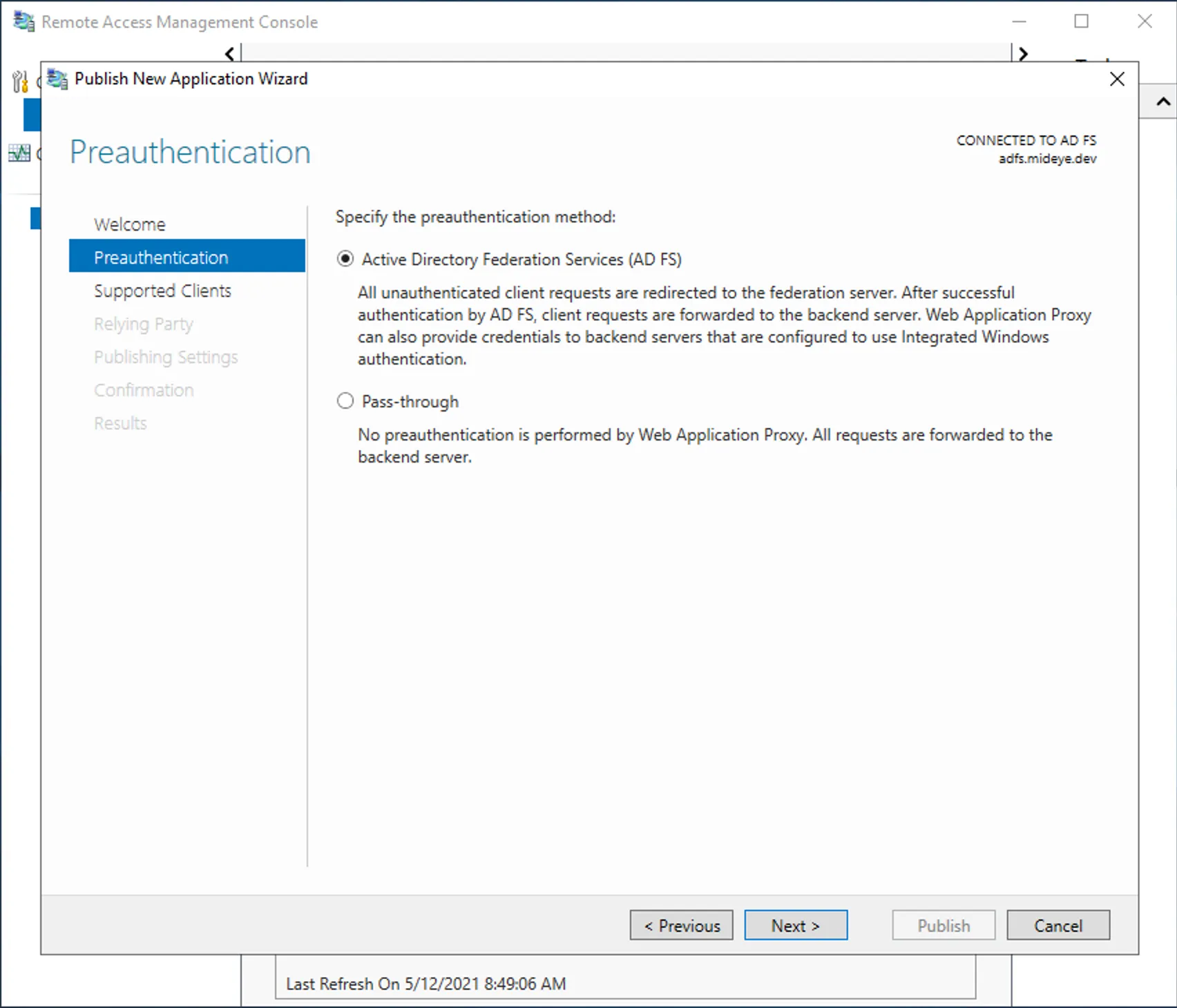The height and width of the screenshot is (1008, 1177).
Task: Click the Publish button
Action: pyautogui.click(x=944, y=925)
